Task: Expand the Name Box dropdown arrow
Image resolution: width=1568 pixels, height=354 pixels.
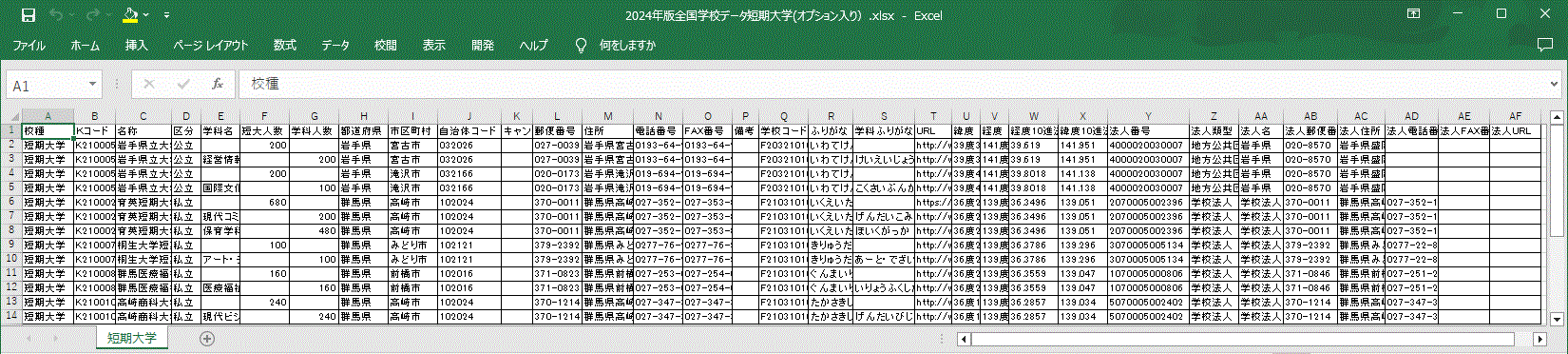Action: [92, 85]
